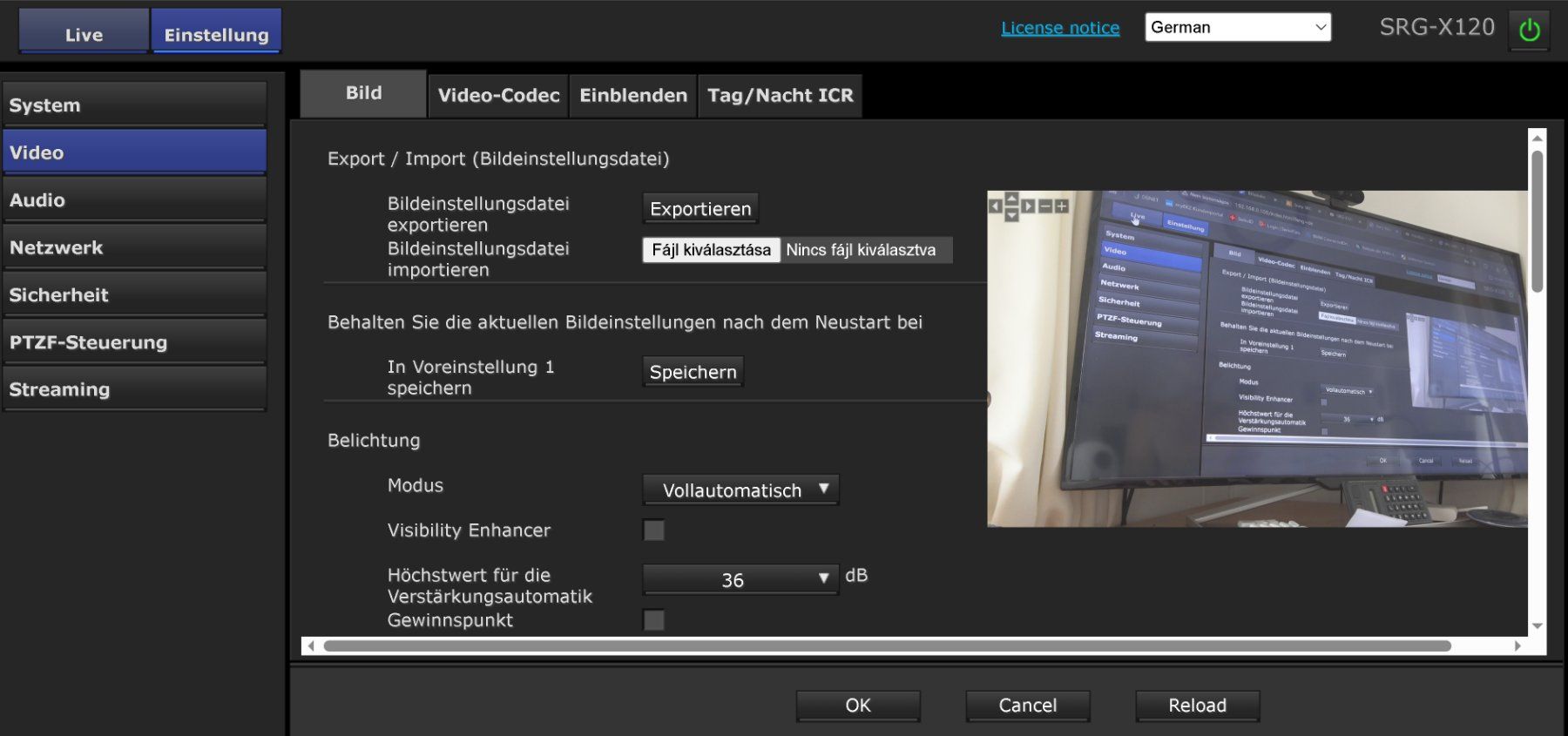
Task: Tilt camera down with the arrow icon
Action: (x=1011, y=214)
